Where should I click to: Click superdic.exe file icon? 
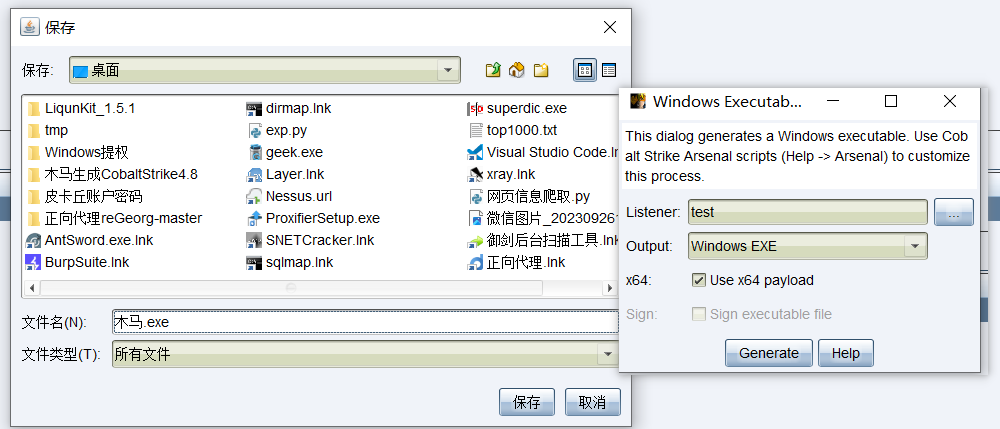pos(475,108)
